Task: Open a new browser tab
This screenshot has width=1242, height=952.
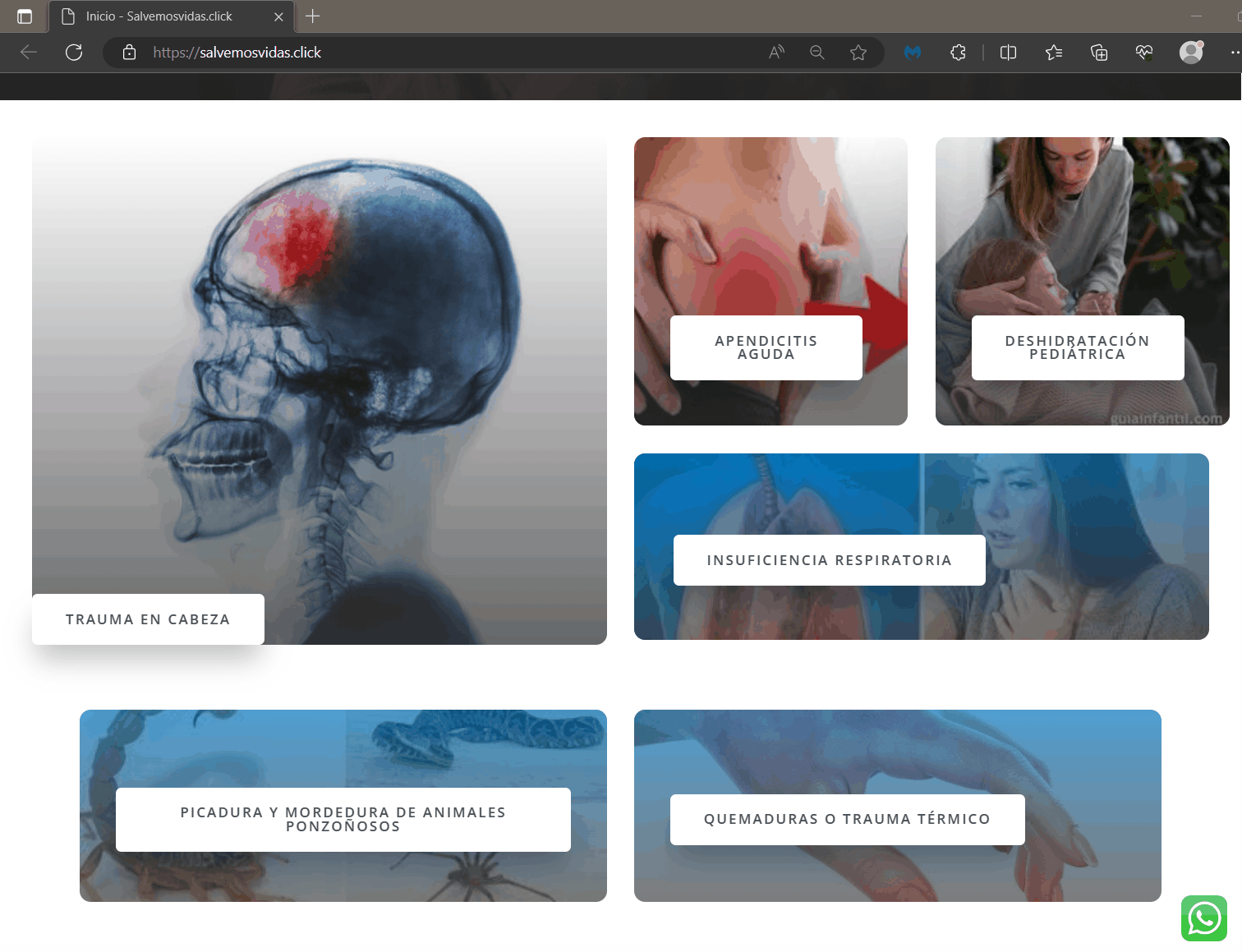Action: tap(313, 16)
